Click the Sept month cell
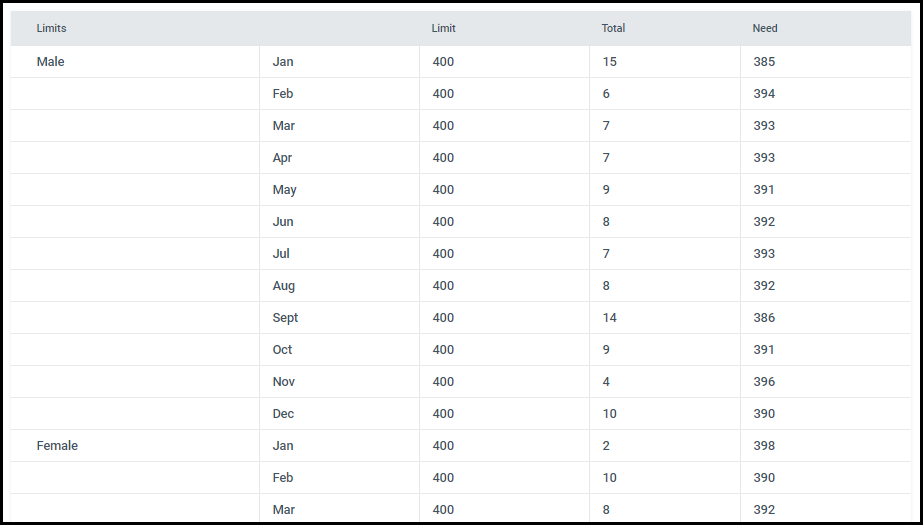The image size is (923, 525). click(339, 318)
